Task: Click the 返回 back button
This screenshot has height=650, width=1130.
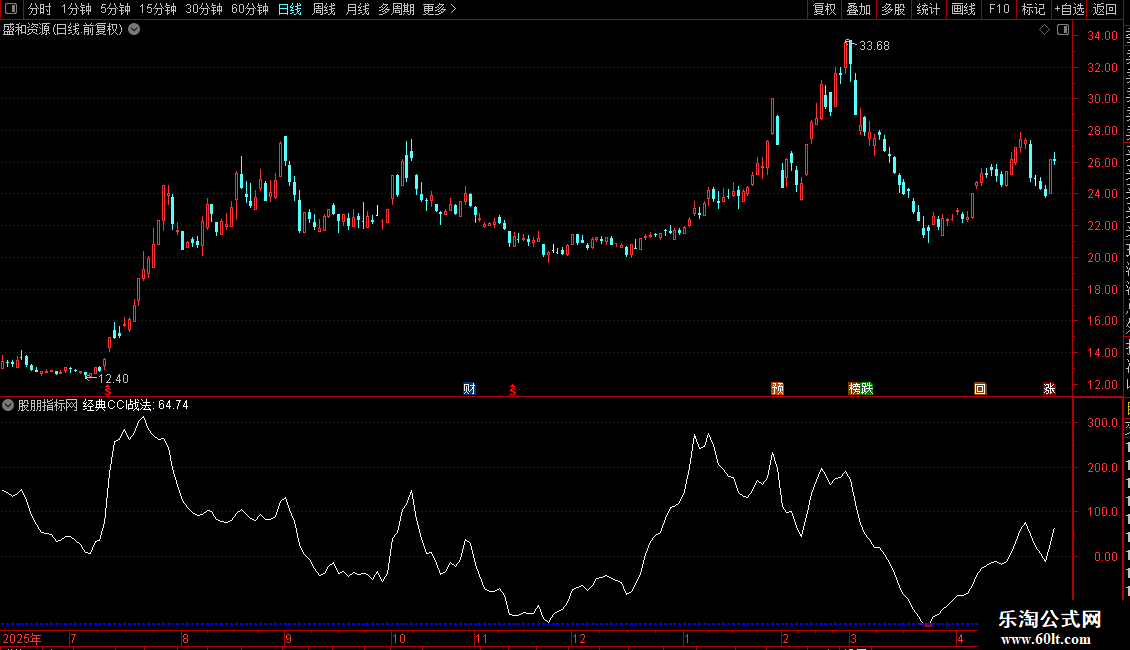Action: (1105, 9)
